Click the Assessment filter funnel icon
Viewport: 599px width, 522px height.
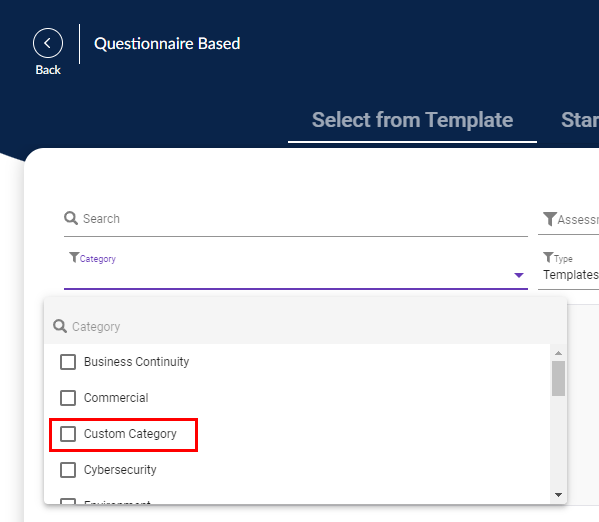coord(550,219)
